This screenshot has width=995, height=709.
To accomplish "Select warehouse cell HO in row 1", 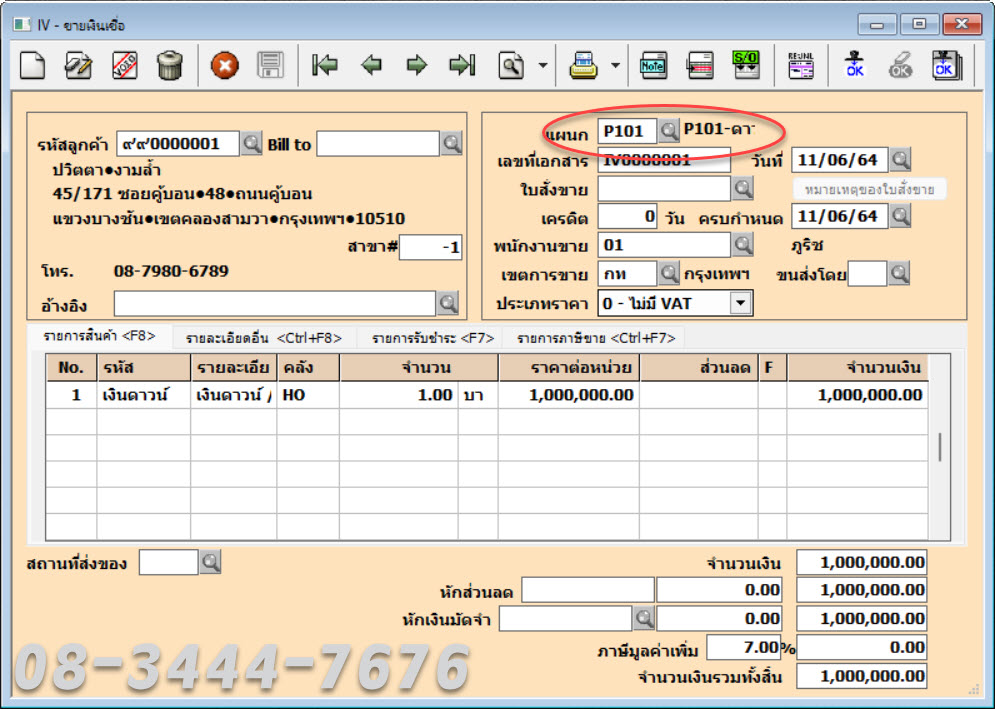I will [x=308, y=395].
